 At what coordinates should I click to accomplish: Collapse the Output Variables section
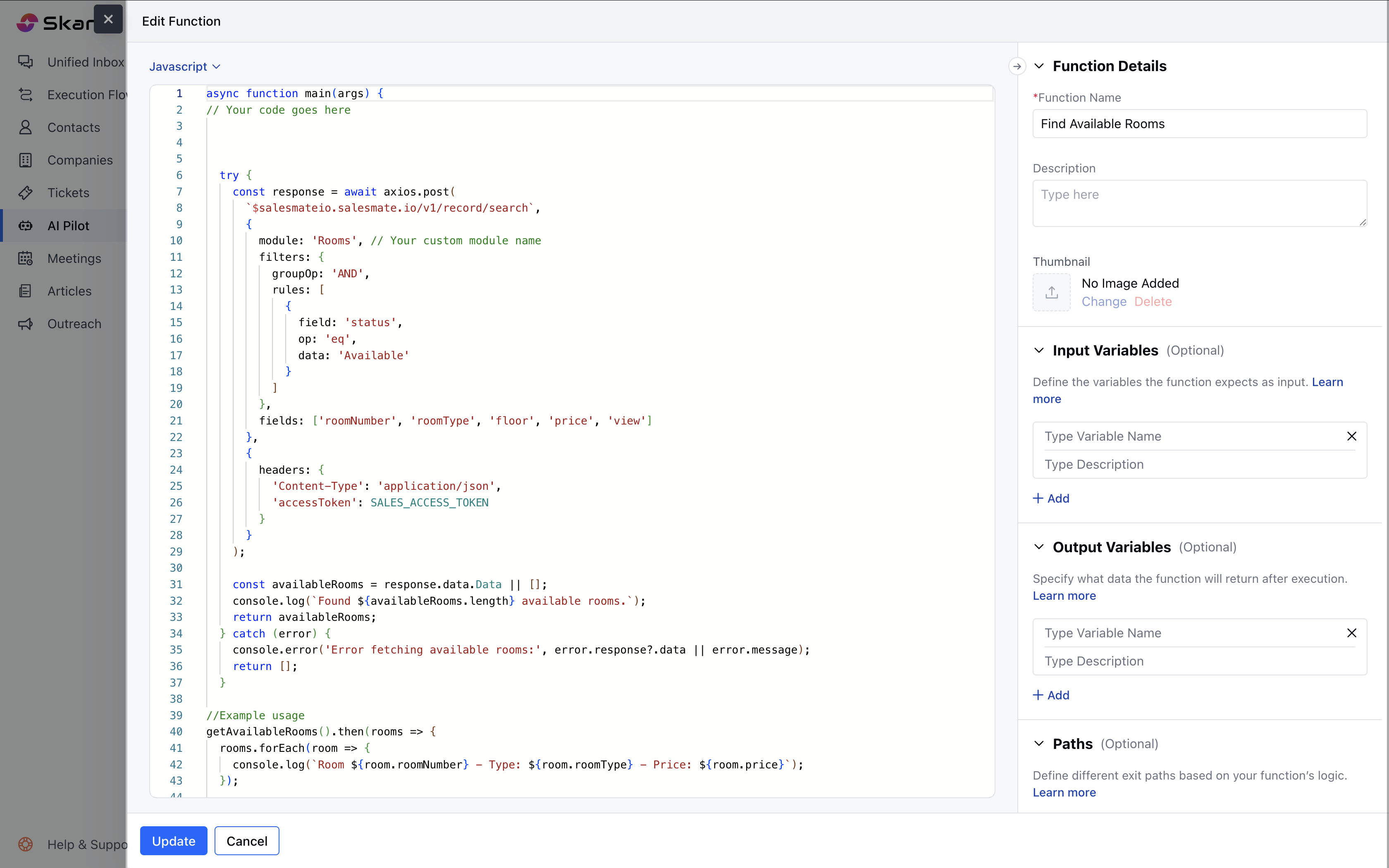point(1039,546)
